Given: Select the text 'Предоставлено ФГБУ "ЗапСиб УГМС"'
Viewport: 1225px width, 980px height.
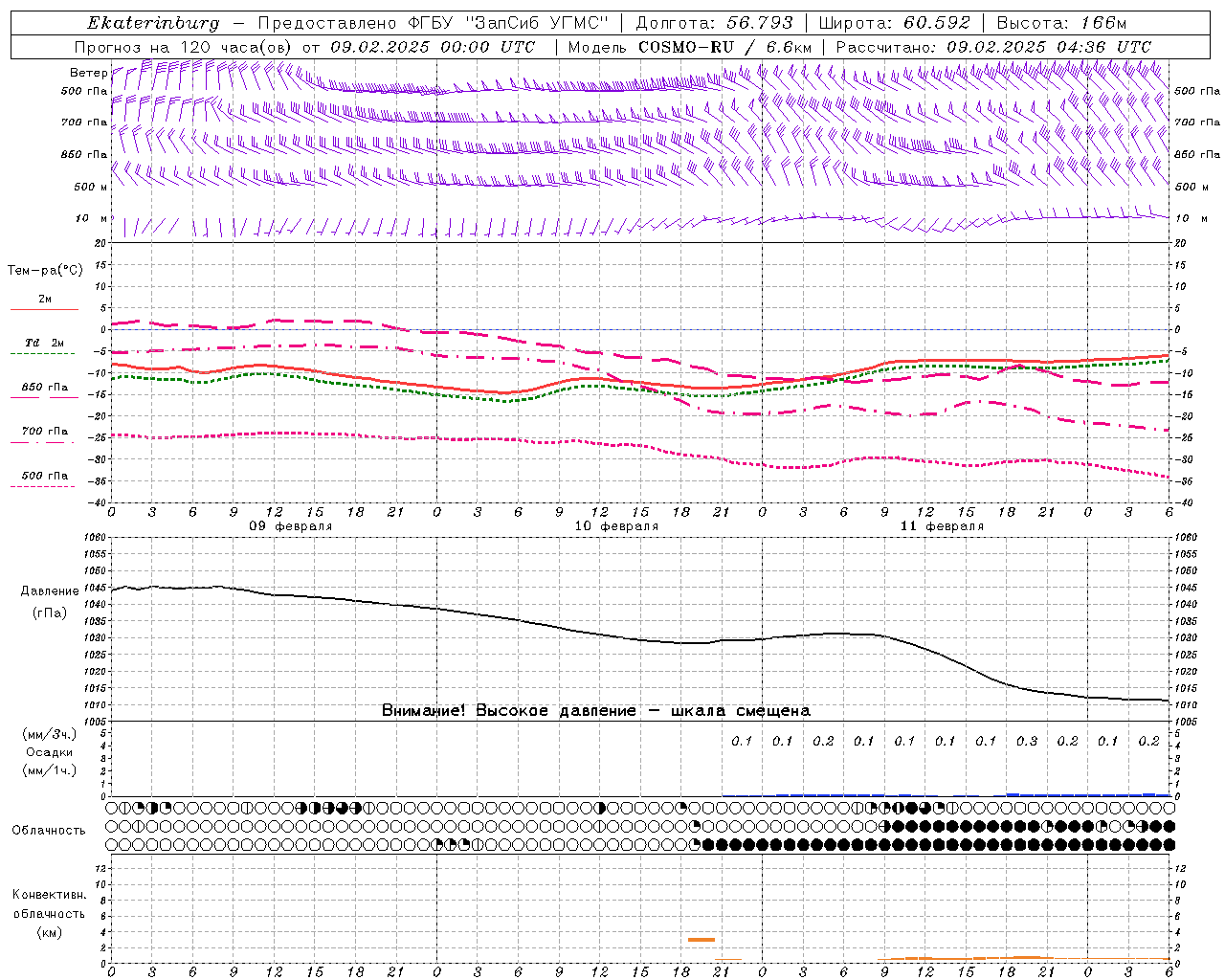Looking at the screenshot, I should (434, 23).
